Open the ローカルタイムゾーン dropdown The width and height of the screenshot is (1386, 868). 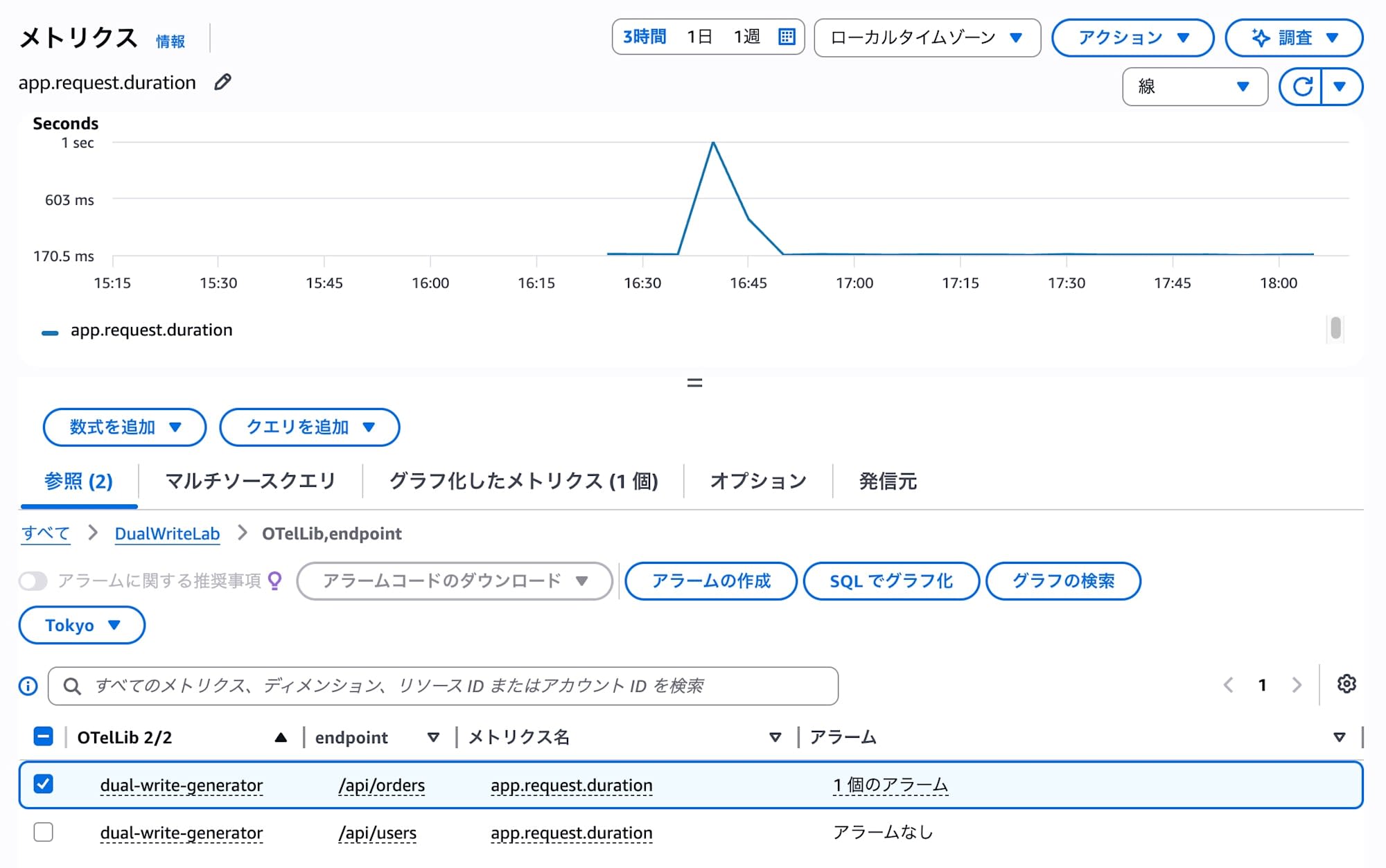(927, 37)
